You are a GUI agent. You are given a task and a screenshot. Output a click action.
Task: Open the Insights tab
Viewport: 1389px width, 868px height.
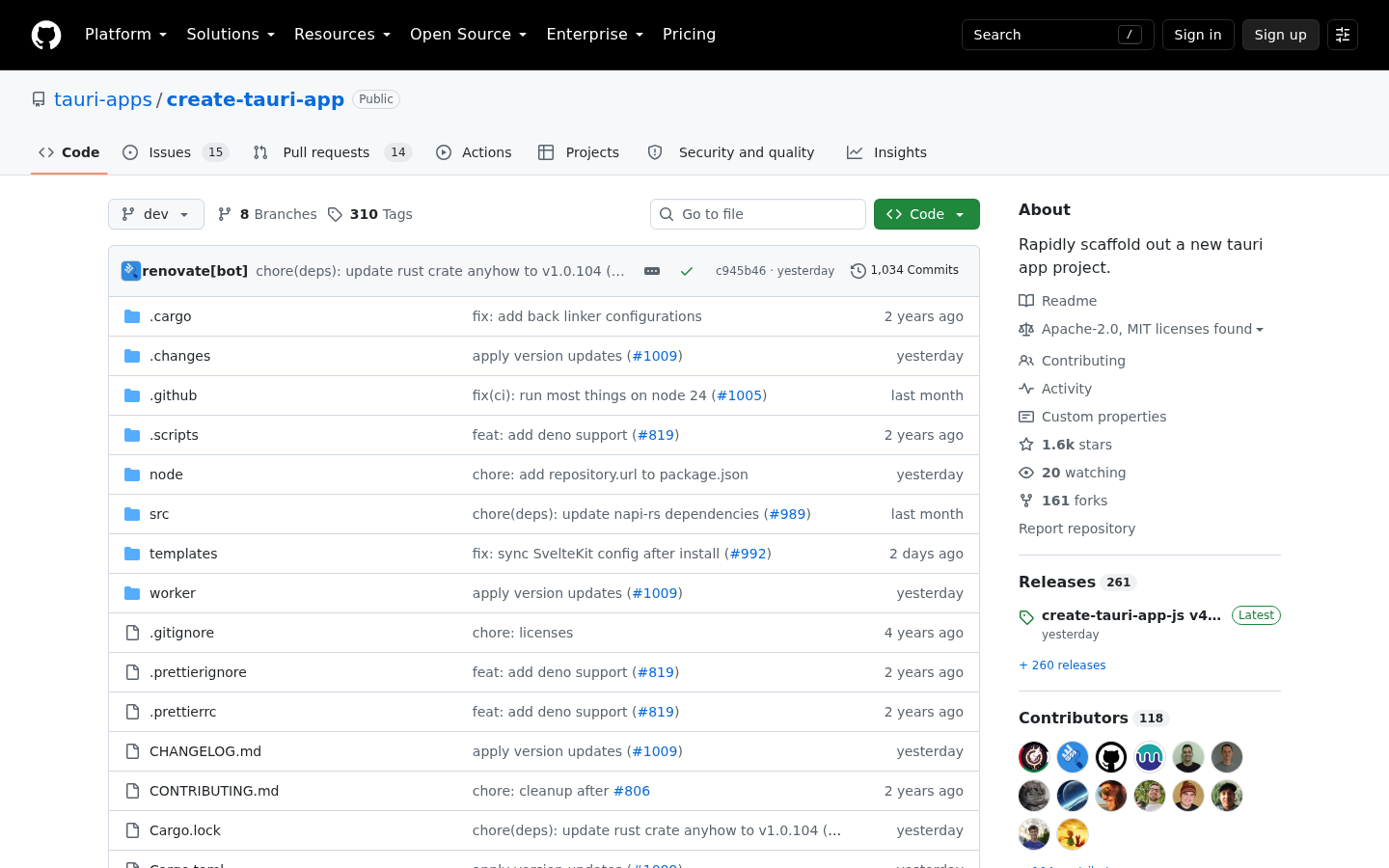tap(886, 152)
